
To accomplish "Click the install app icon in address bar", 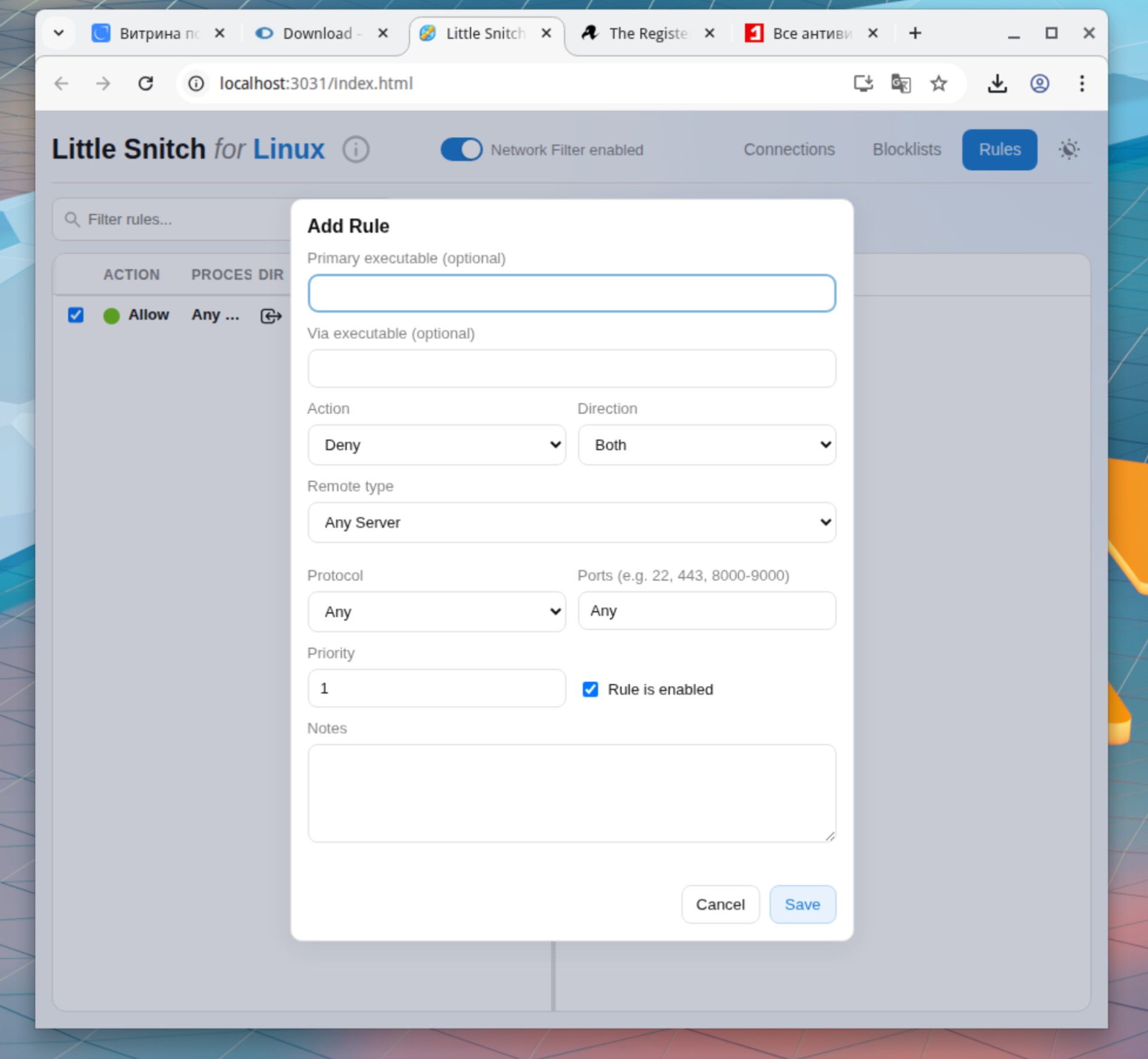I will (x=863, y=83).
